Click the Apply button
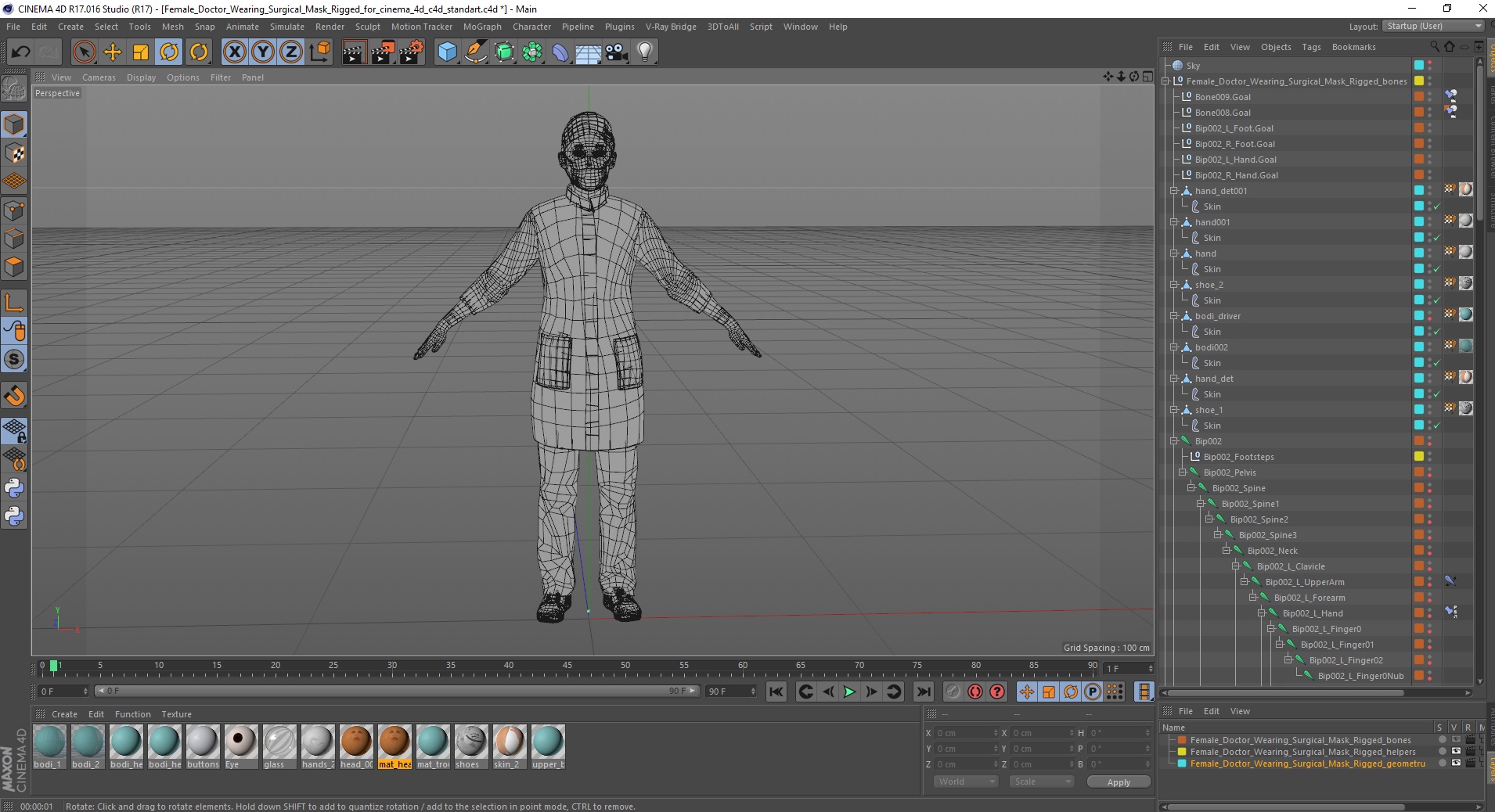Screen dimensions: 1495x812 click(x=1119, y=782)
